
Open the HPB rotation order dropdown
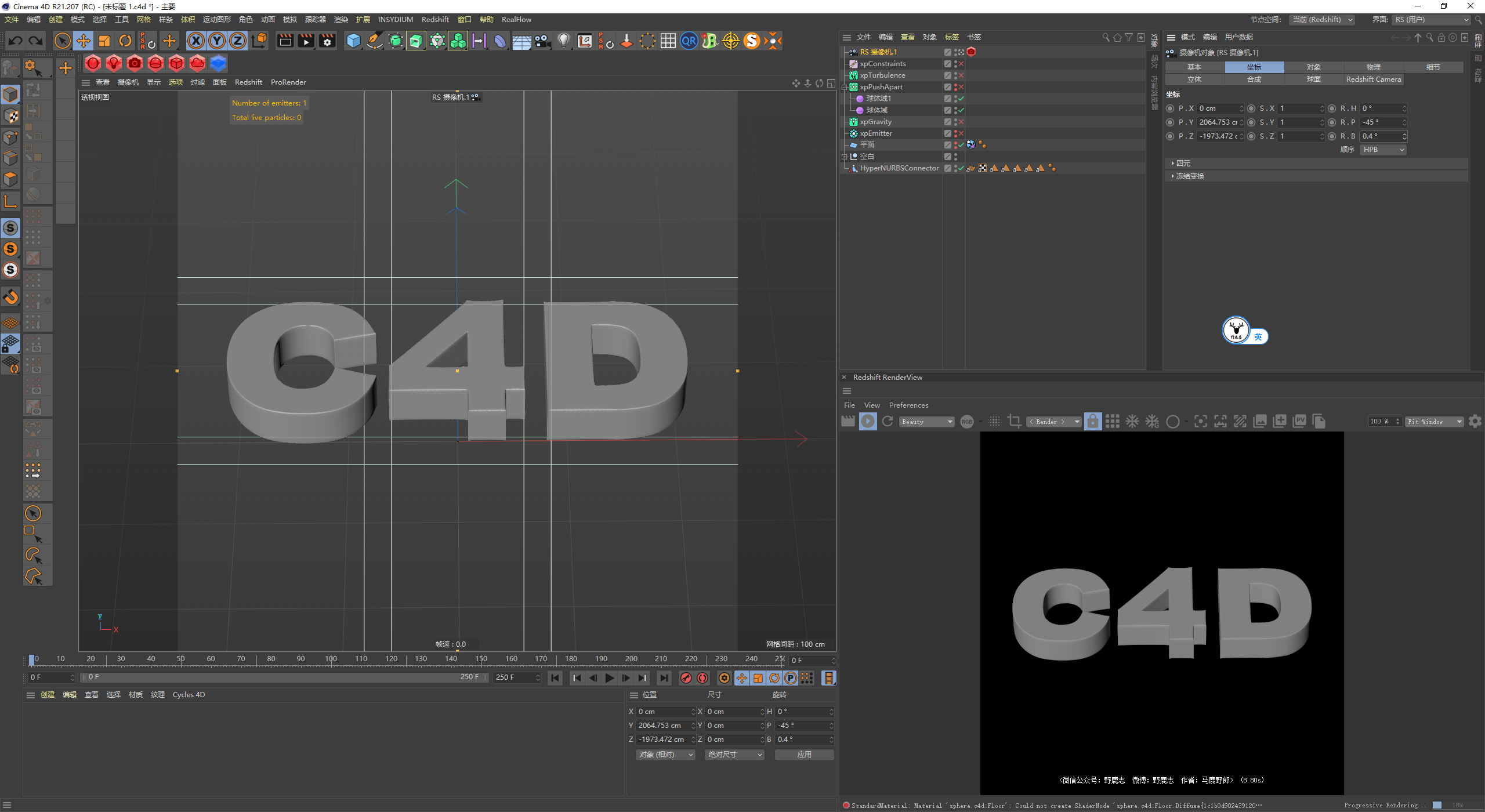[1383, 150]
